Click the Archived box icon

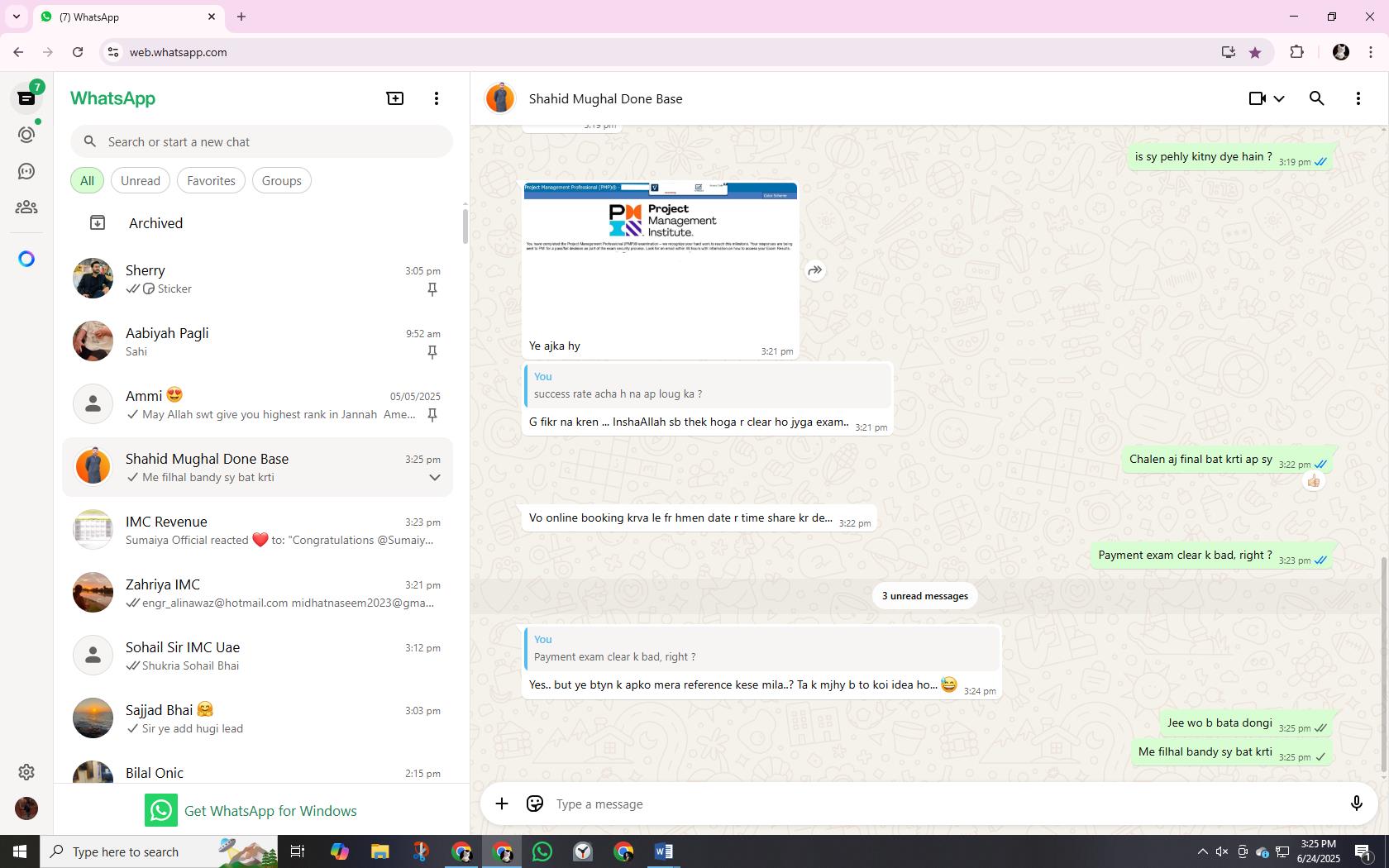click(98, 223)
